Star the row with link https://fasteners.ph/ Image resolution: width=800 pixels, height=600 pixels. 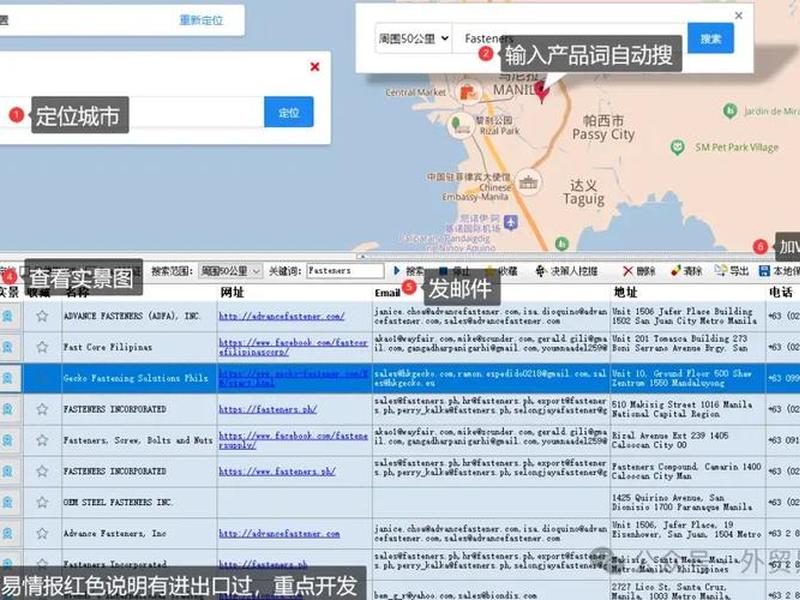click(x=42, y=409)
